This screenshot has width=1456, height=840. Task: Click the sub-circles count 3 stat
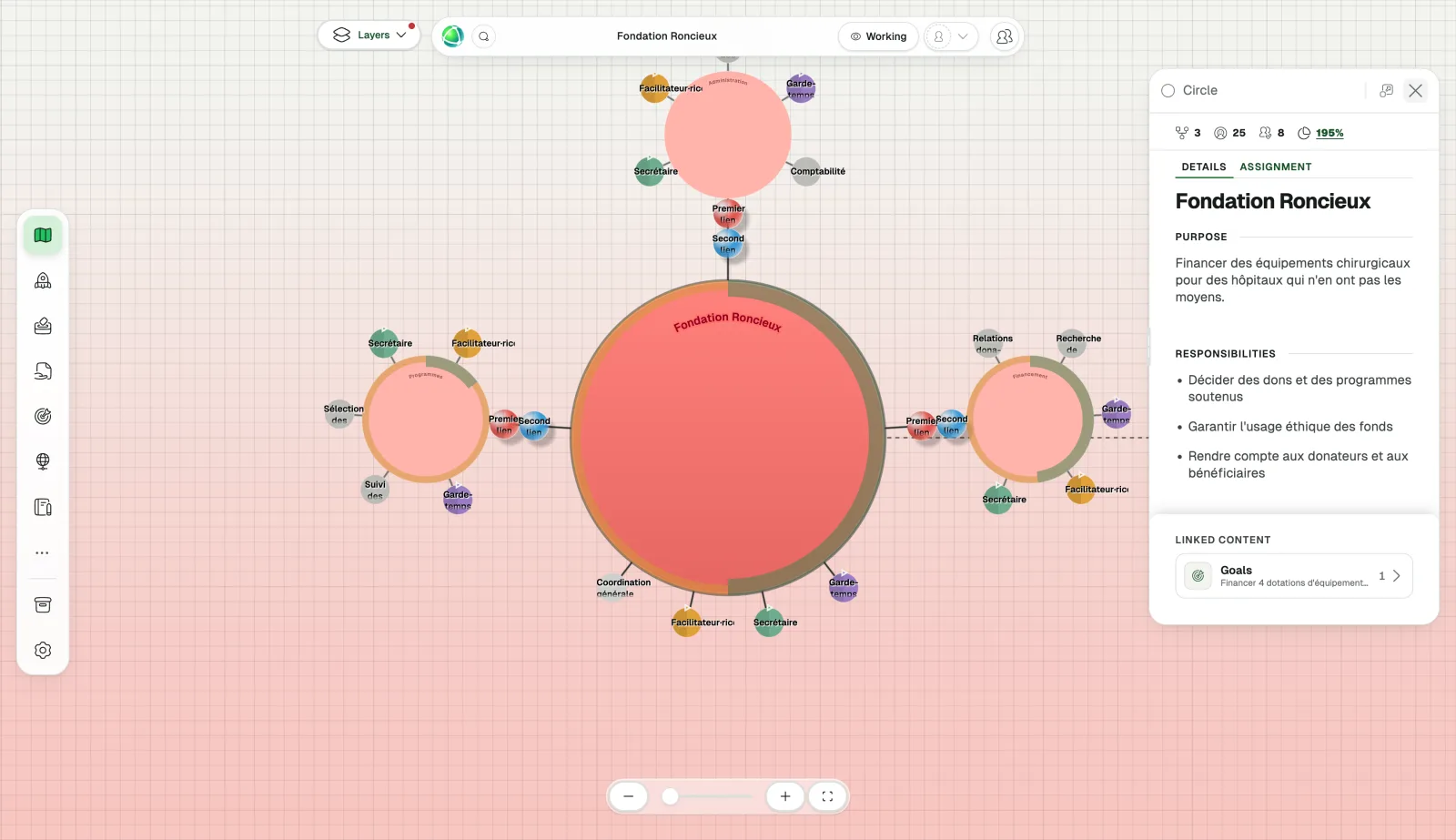coord(1188,133)
